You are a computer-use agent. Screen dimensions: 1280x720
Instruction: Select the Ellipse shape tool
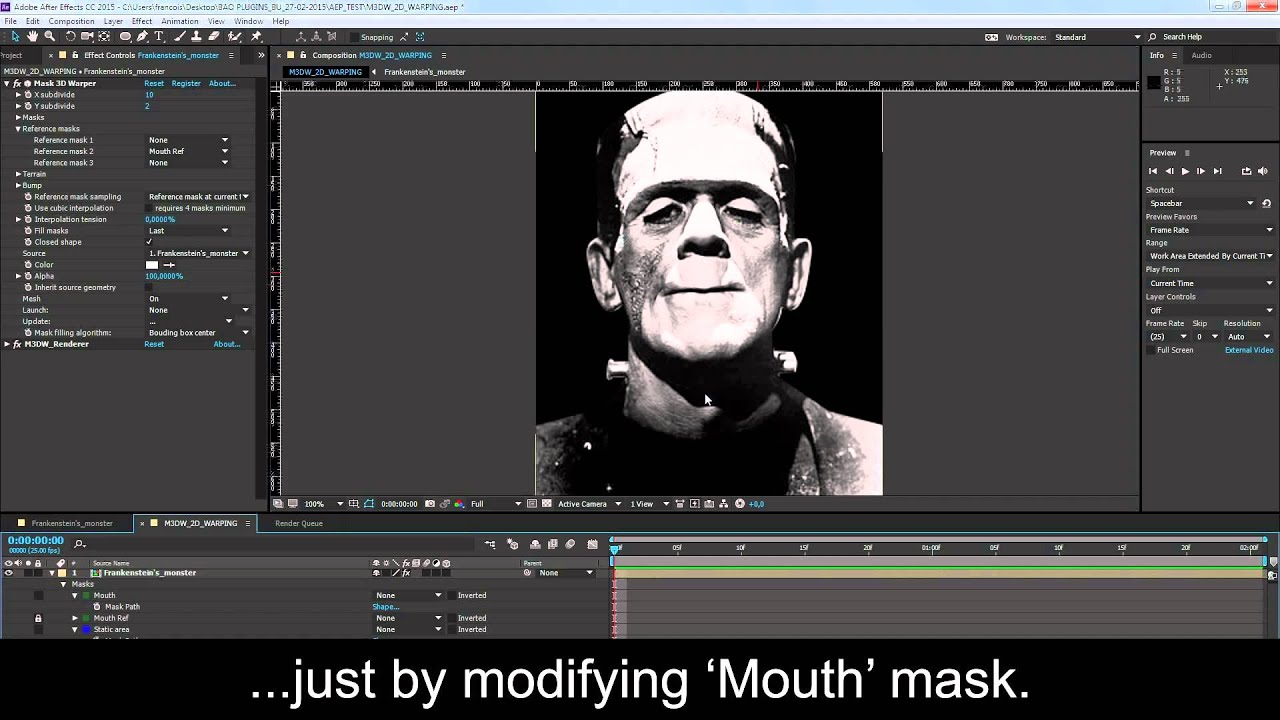126,37
